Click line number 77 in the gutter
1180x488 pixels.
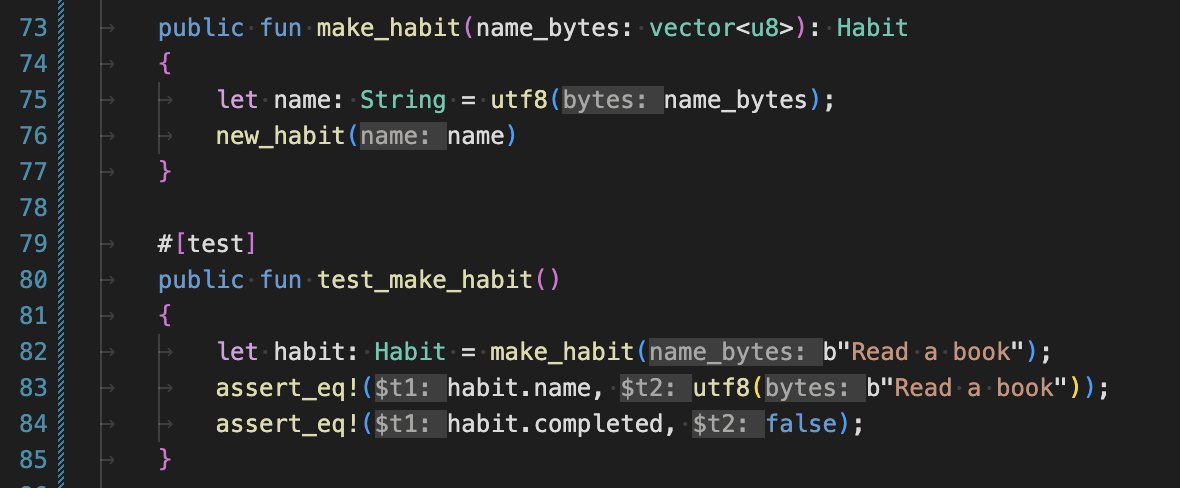pyautogui.click(x=32, y=172)
